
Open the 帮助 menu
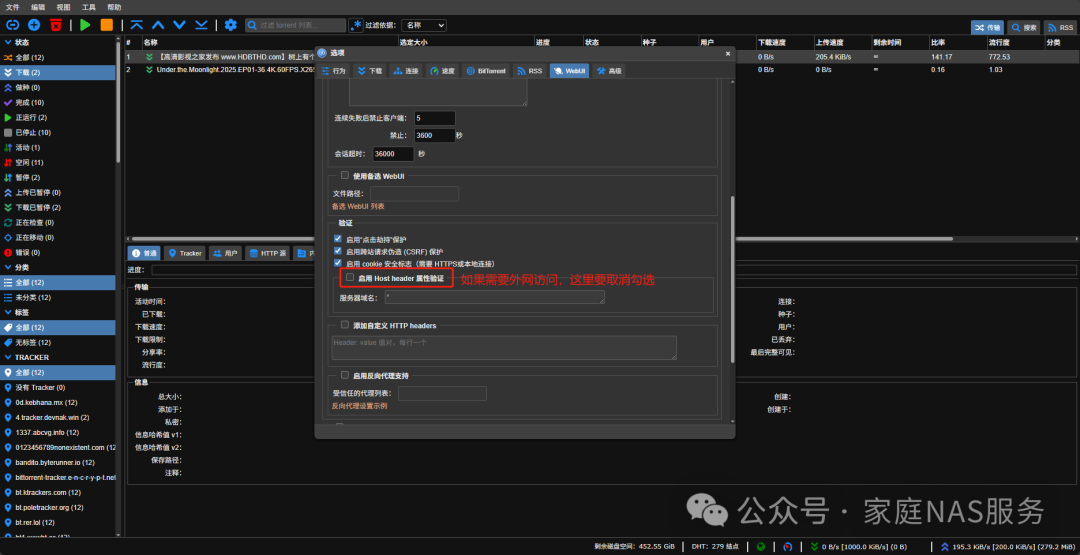114,7
